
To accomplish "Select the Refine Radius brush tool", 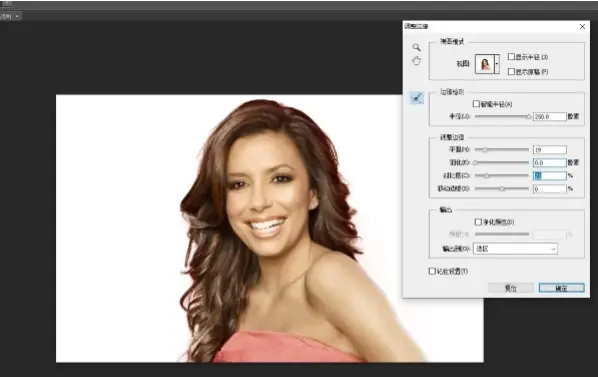I will [x=417, y=98].
